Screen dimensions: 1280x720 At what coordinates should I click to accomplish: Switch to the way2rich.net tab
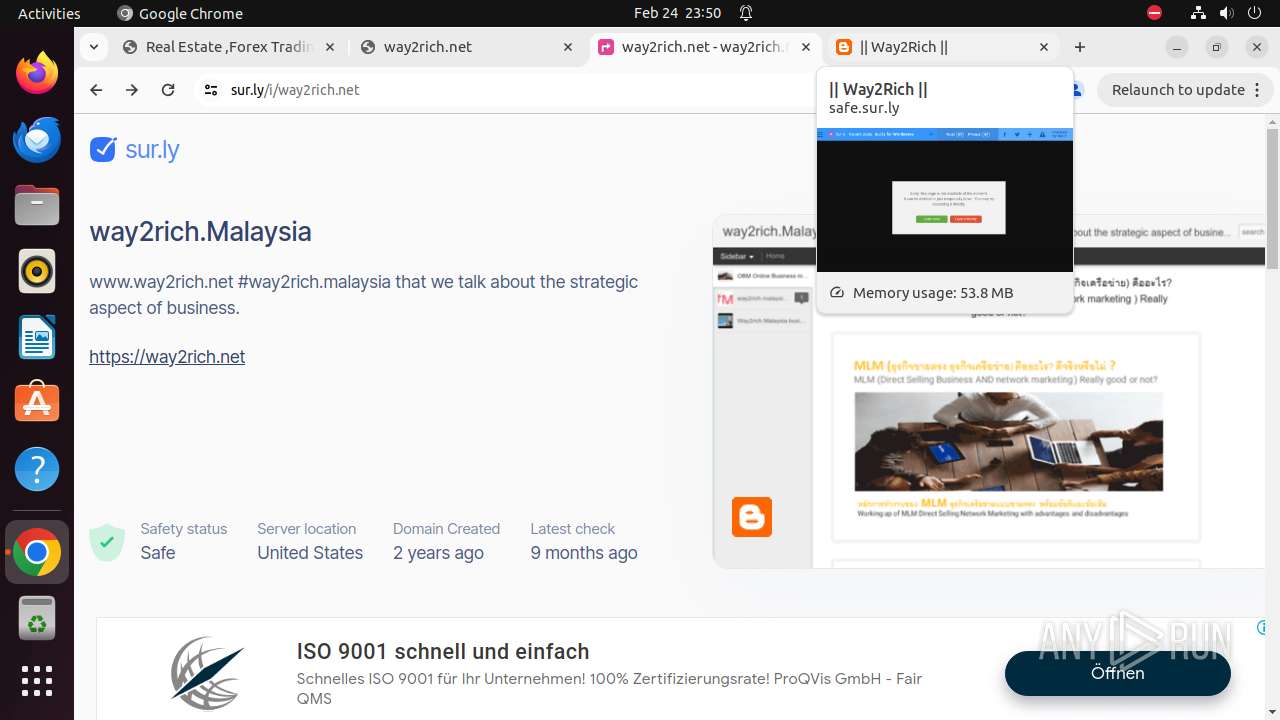(467, 47)
